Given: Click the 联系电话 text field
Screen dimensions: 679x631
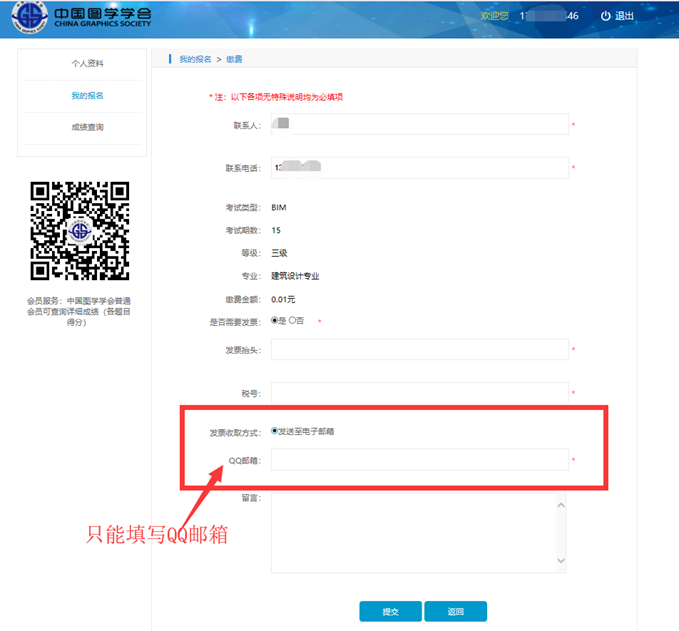Looking at the screenshot, I should [419, 168].
